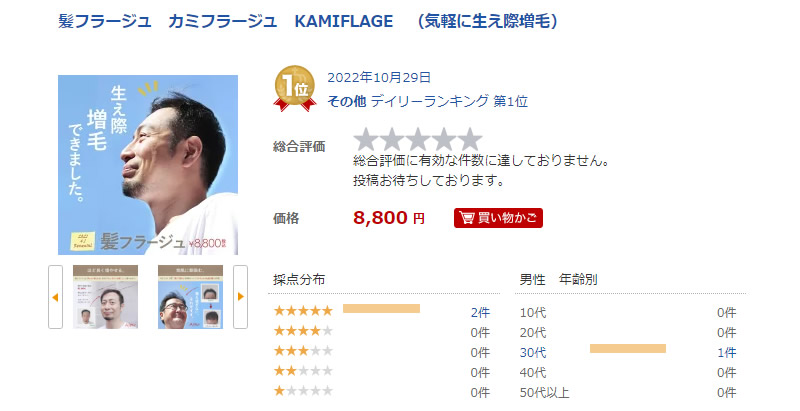Click the two-star rating row stars
The width and height of the screenshot is (800, 411).
[303, 371]
